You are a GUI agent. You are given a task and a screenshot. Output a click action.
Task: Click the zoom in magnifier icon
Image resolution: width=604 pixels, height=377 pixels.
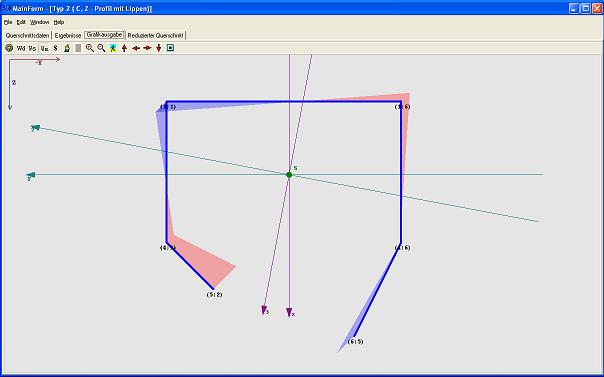[x=89, y=48]
